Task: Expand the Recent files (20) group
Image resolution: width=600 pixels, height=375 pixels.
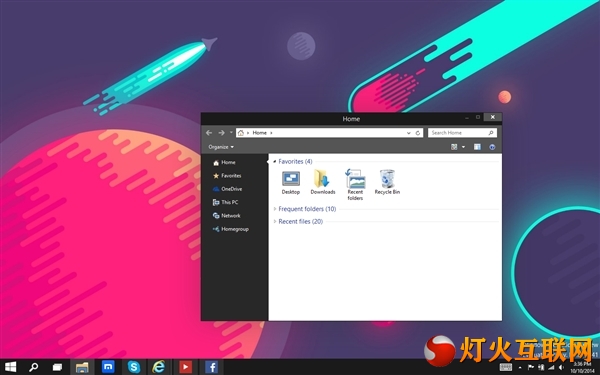Action: point(301,222)
